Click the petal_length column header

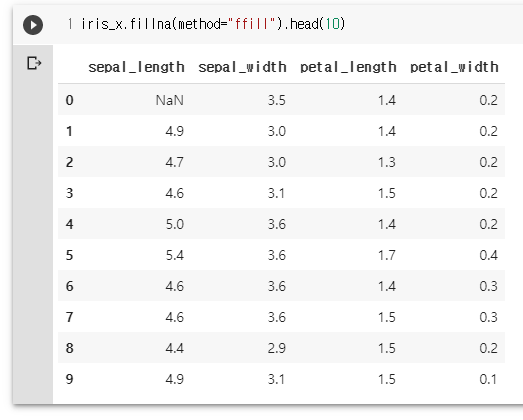[348, 67]
